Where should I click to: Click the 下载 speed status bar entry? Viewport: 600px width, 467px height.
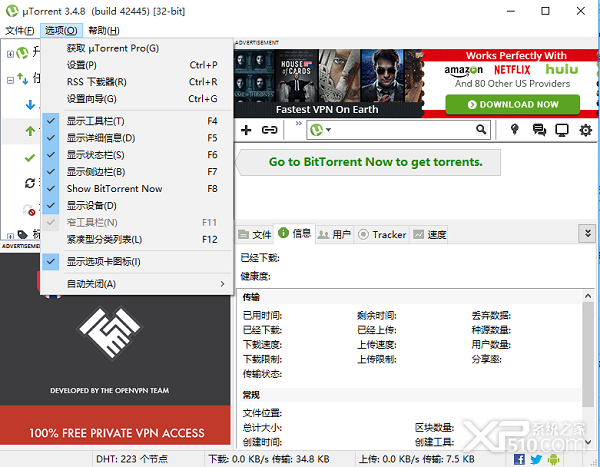(269, 459)
